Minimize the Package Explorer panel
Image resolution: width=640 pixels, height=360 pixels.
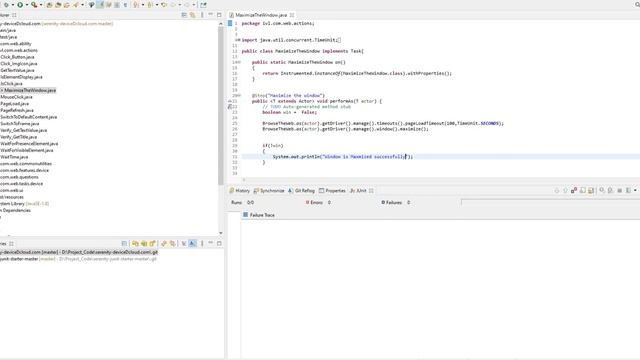[211, 15]
